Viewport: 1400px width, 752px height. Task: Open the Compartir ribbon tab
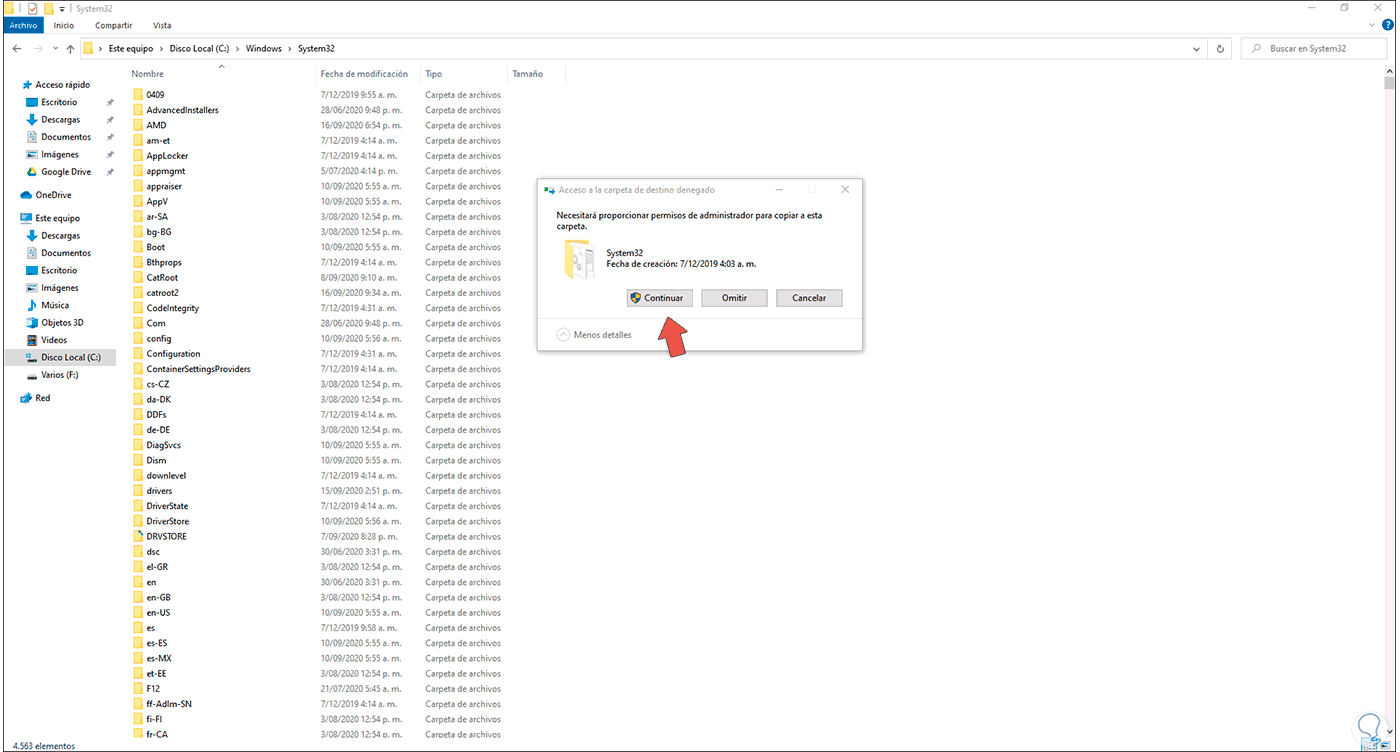[112, 25]
